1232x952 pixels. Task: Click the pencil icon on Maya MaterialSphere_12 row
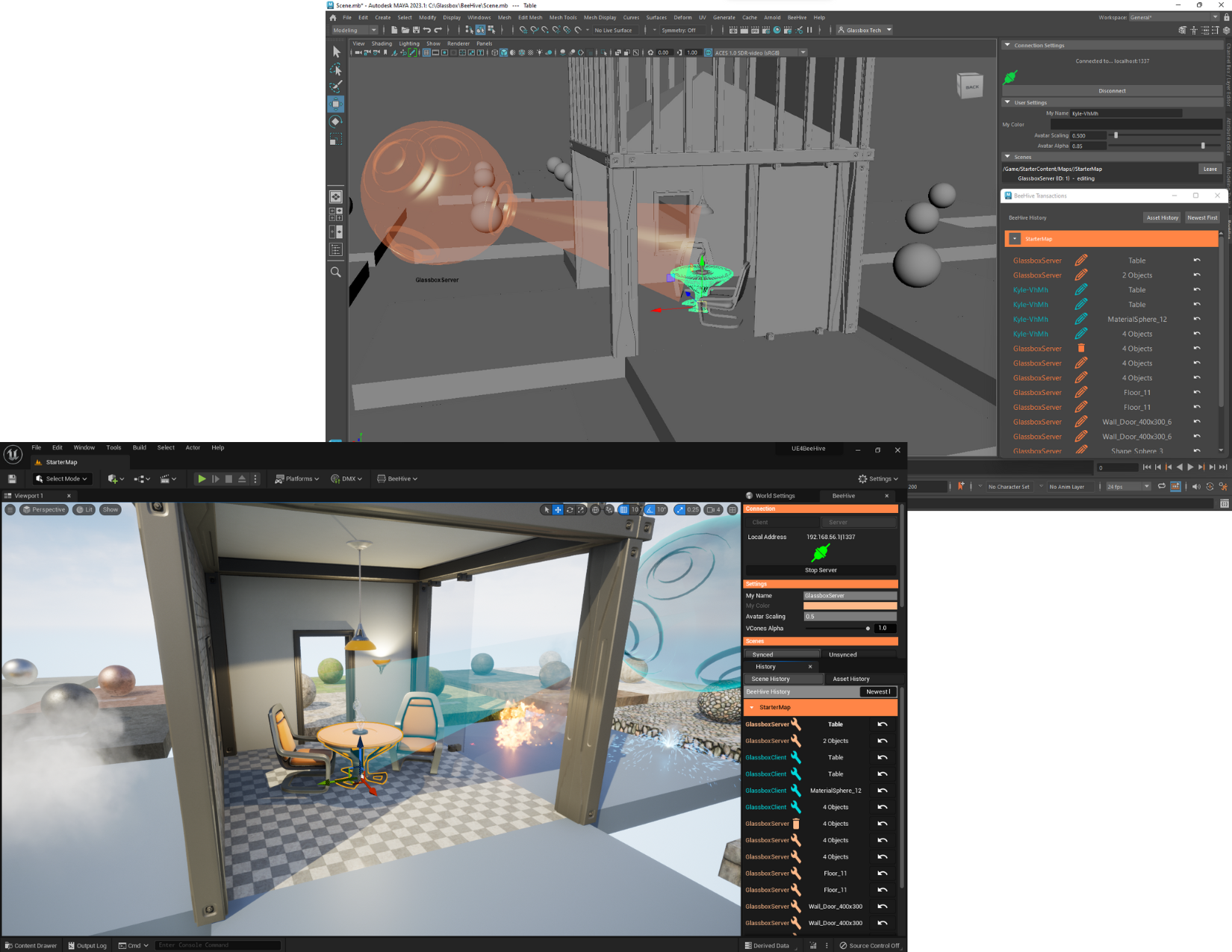[x=1080, y=319]
